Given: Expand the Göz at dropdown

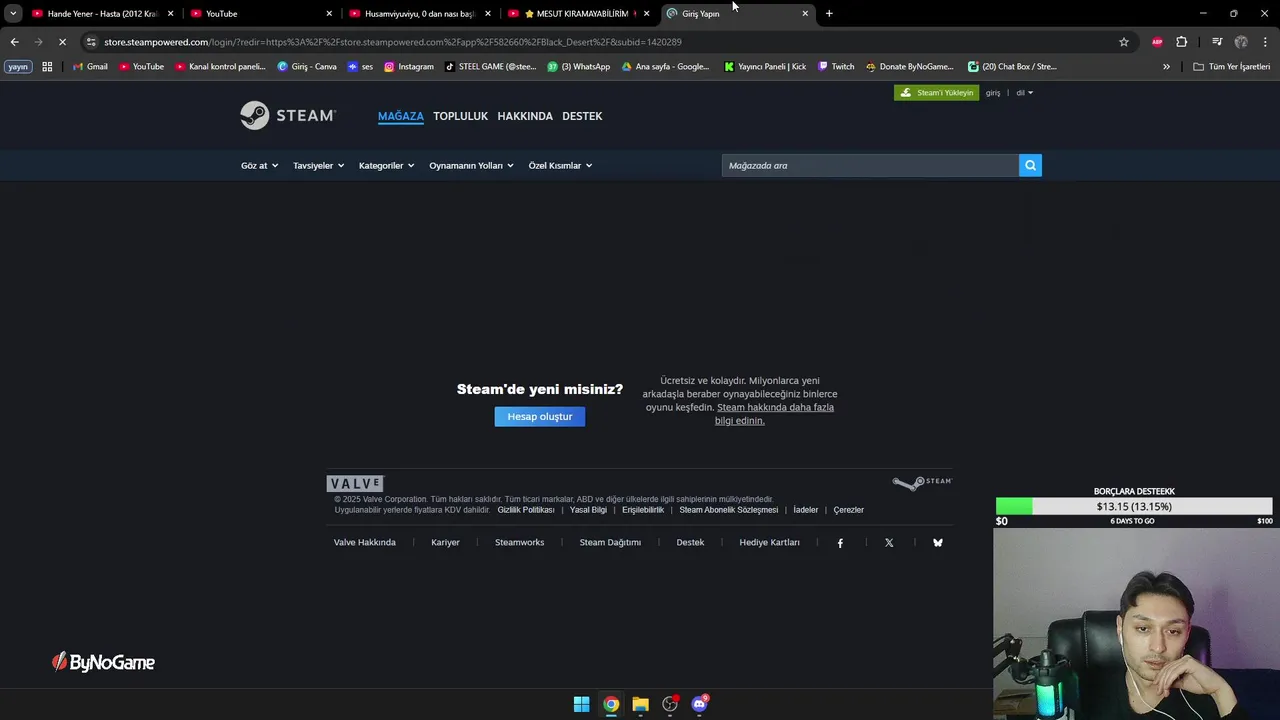Looking at the screenshot, I should (259, 166).
